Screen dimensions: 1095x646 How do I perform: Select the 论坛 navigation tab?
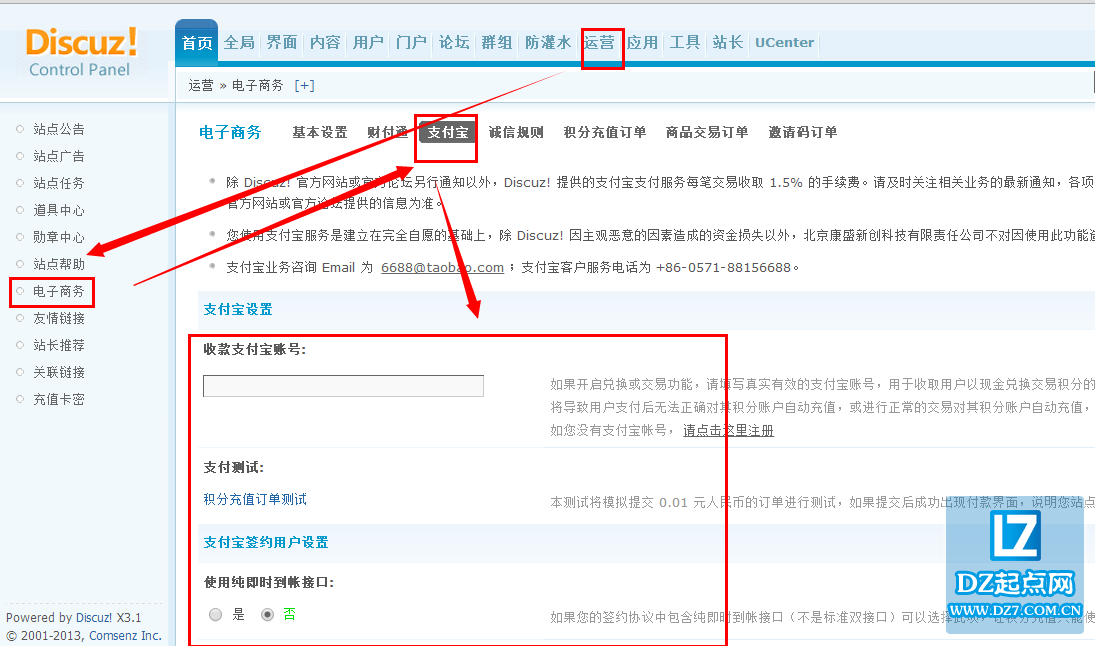coord(454,43)
